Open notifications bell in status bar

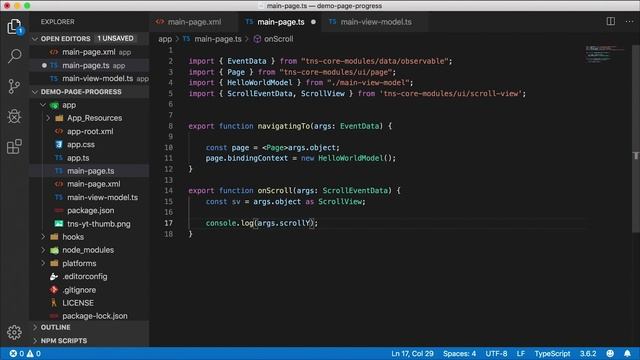pyautogui.click(x=627, y=353)
